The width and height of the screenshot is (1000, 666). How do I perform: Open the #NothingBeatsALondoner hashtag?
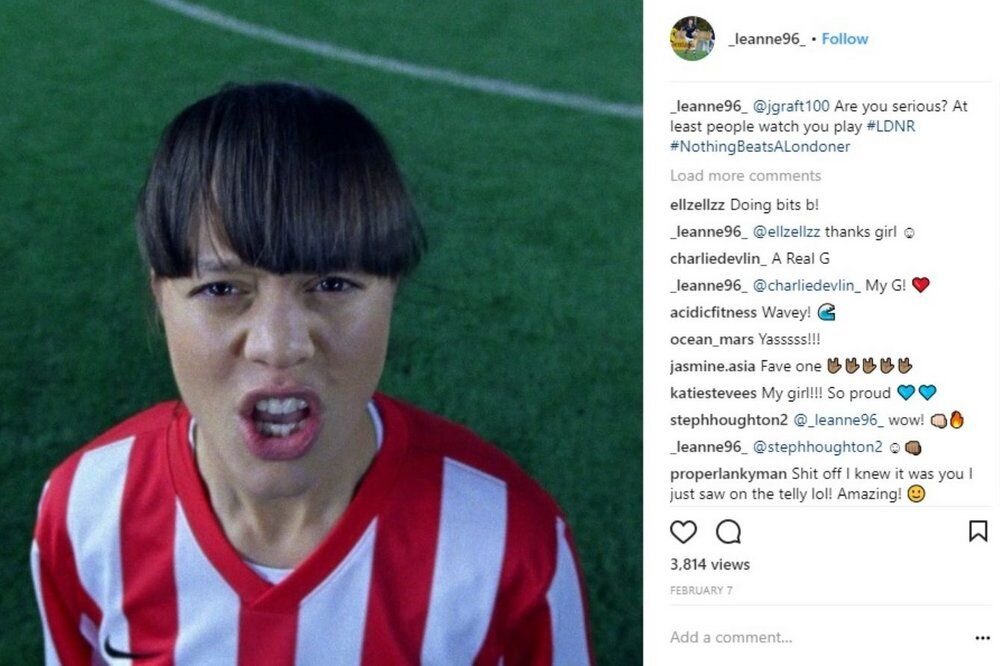(760, 147)
